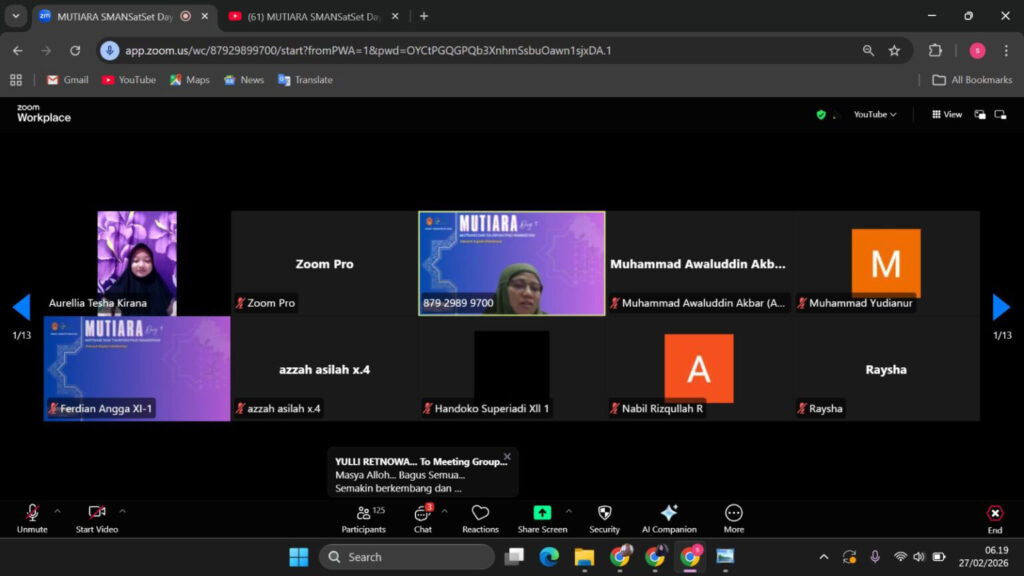1024x576 pixels.
Task: Click the Windows taskbar Search box
Action: [407, 557]
